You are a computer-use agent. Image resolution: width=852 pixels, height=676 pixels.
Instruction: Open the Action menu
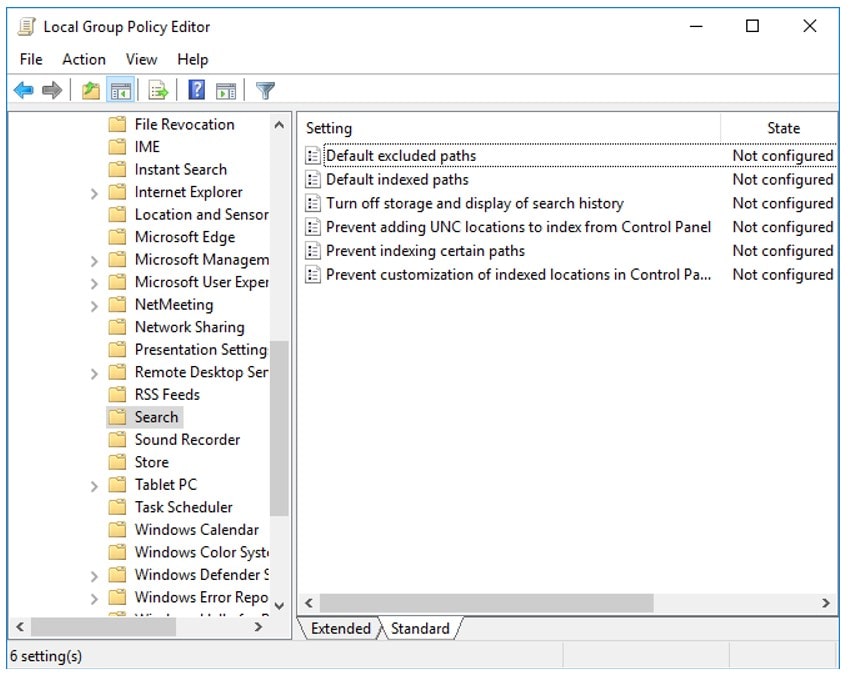click(83, 59)
